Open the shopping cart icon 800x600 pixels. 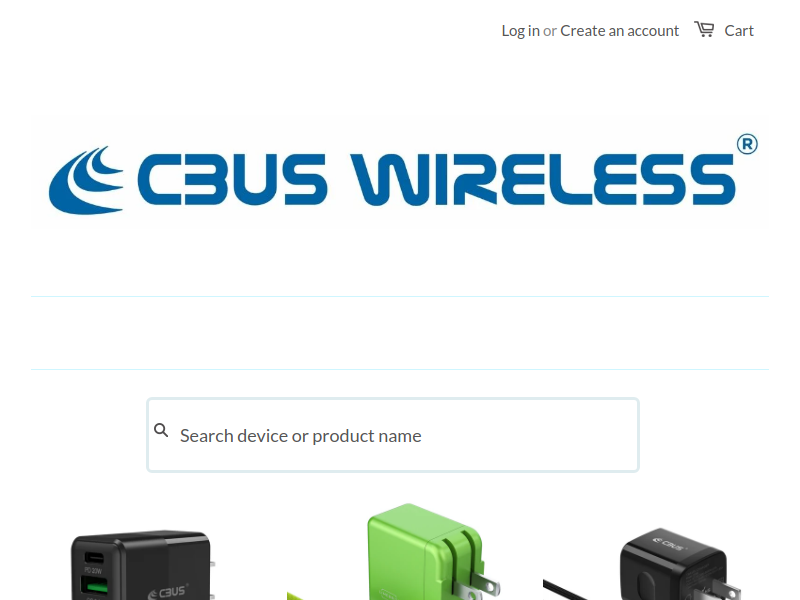click(704, 29)
